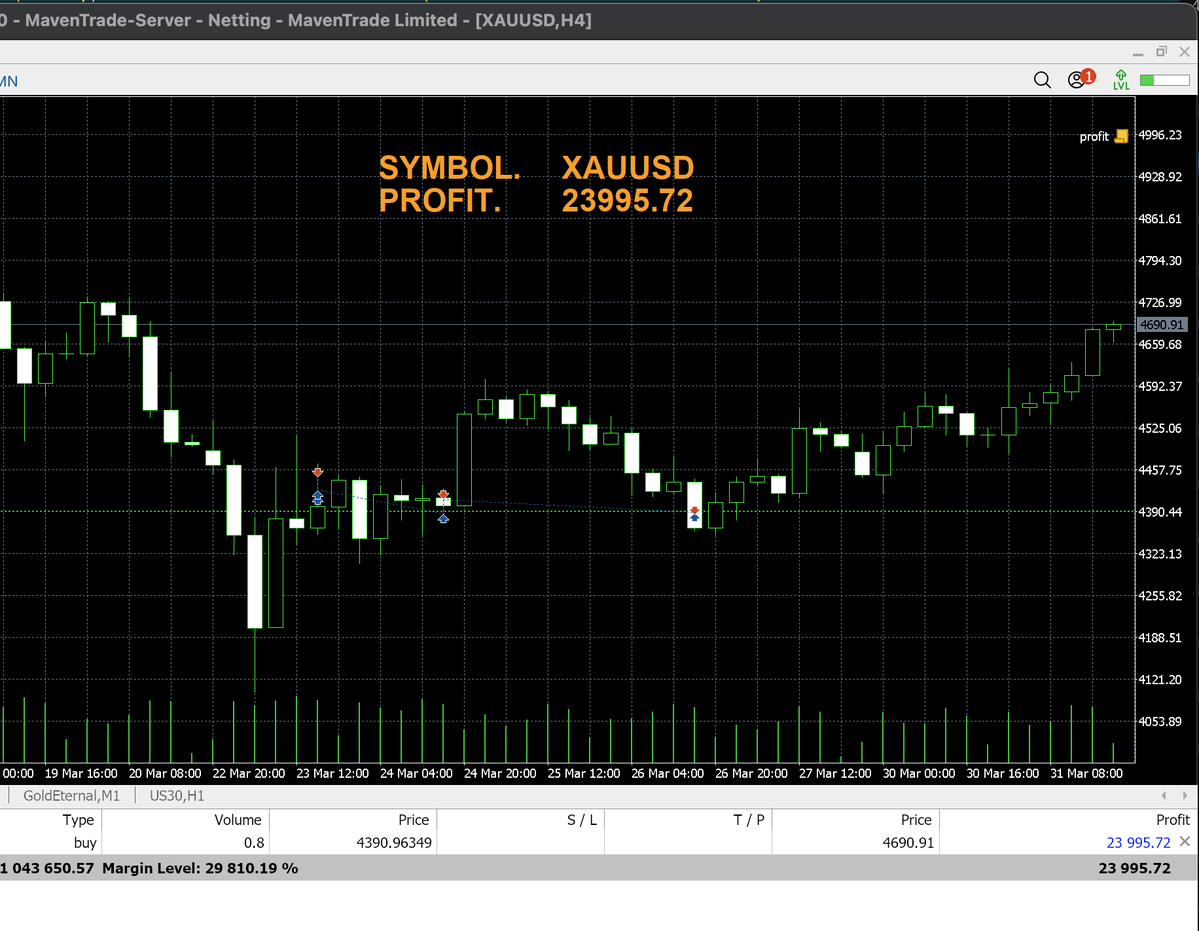Click the blue 23 995.72 profit value

(1138, 842)
